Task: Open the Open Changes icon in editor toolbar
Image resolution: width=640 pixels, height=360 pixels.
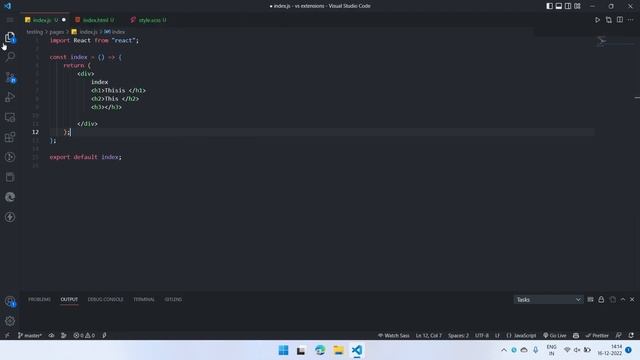Action: 609,20
